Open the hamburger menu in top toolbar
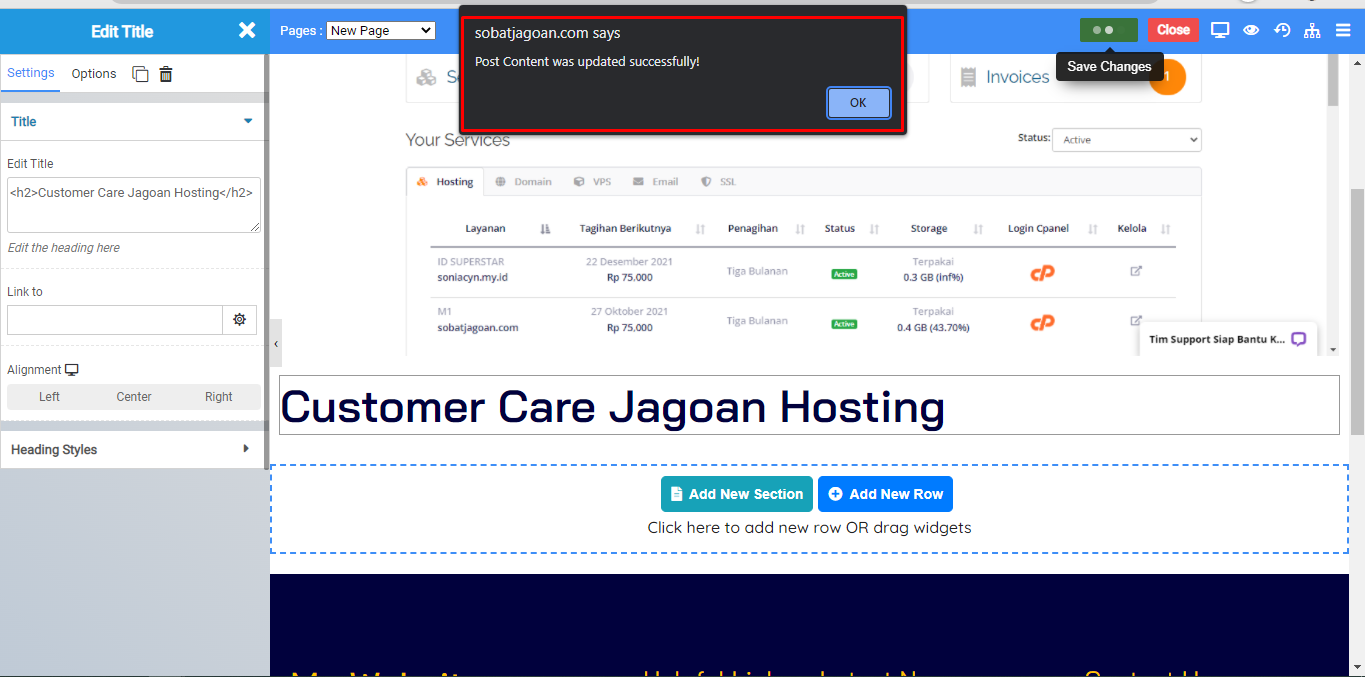The image size is (1365, 677). 1343,30
